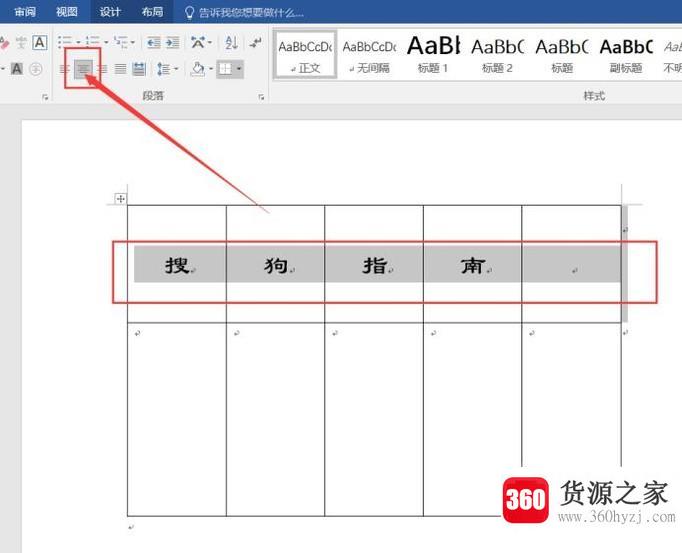Screen dimensions: 682x553
Task: Click the empty highlighted fifth header cell
Action: (x=572, y=264)
